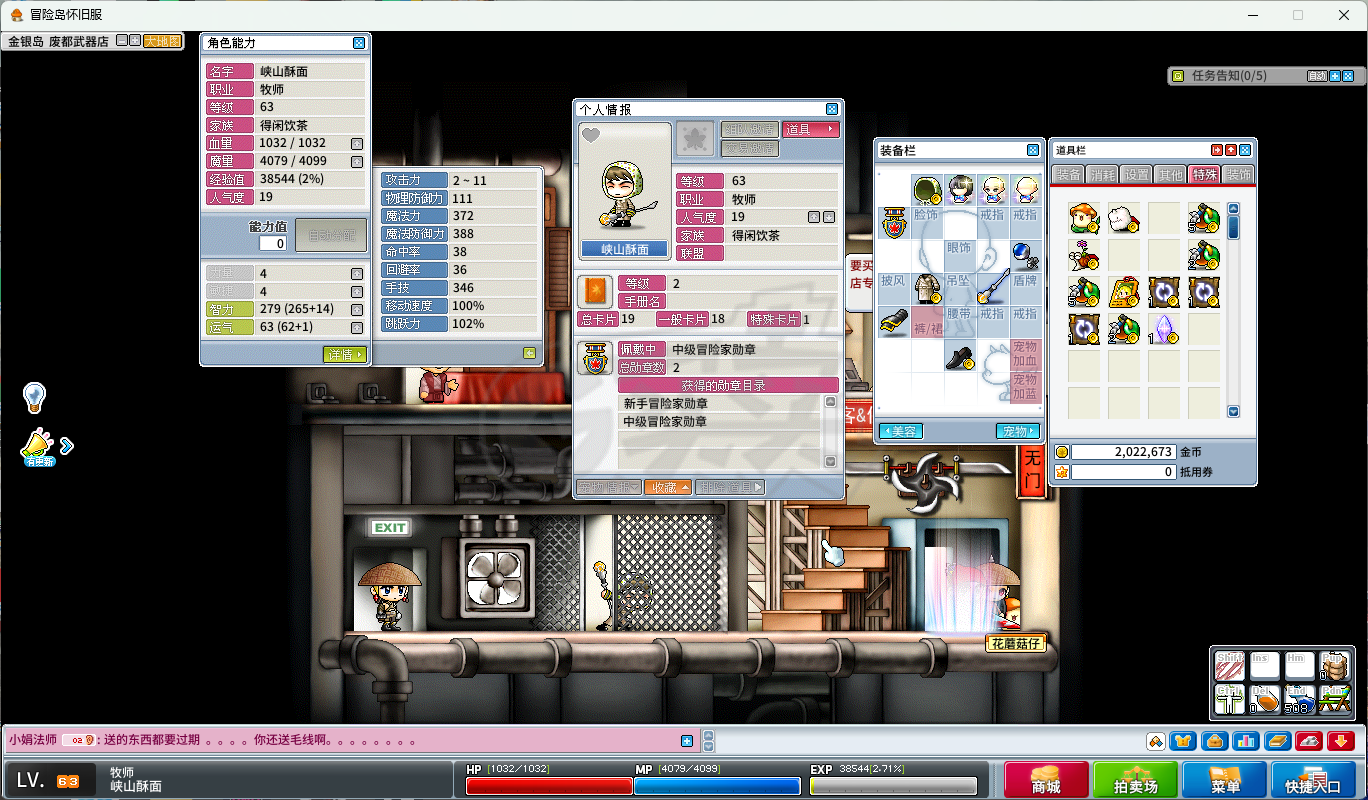
Task: Open the stats shortcut with the bar chart icon
Action: [1246, 741]
